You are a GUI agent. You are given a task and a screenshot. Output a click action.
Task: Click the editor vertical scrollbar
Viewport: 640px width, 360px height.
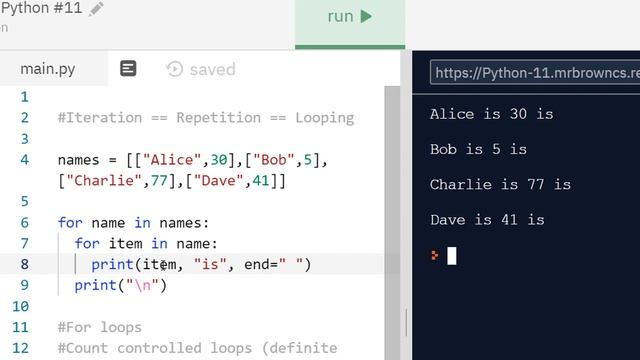(392, 222)
